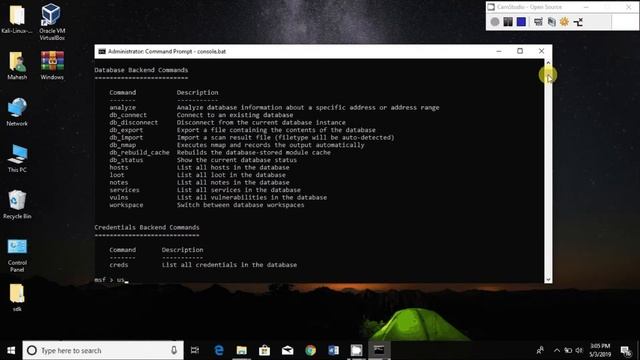The width and height of the screenshot is (640, 360).
Task: Click the console scrollbar up arrow
Action: 548,63
